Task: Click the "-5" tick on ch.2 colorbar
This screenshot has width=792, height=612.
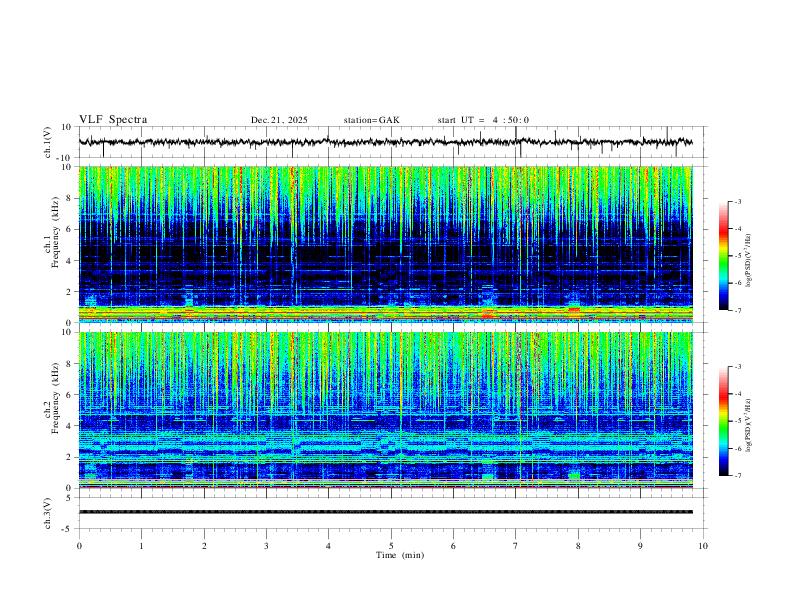Action: (738, 421)
